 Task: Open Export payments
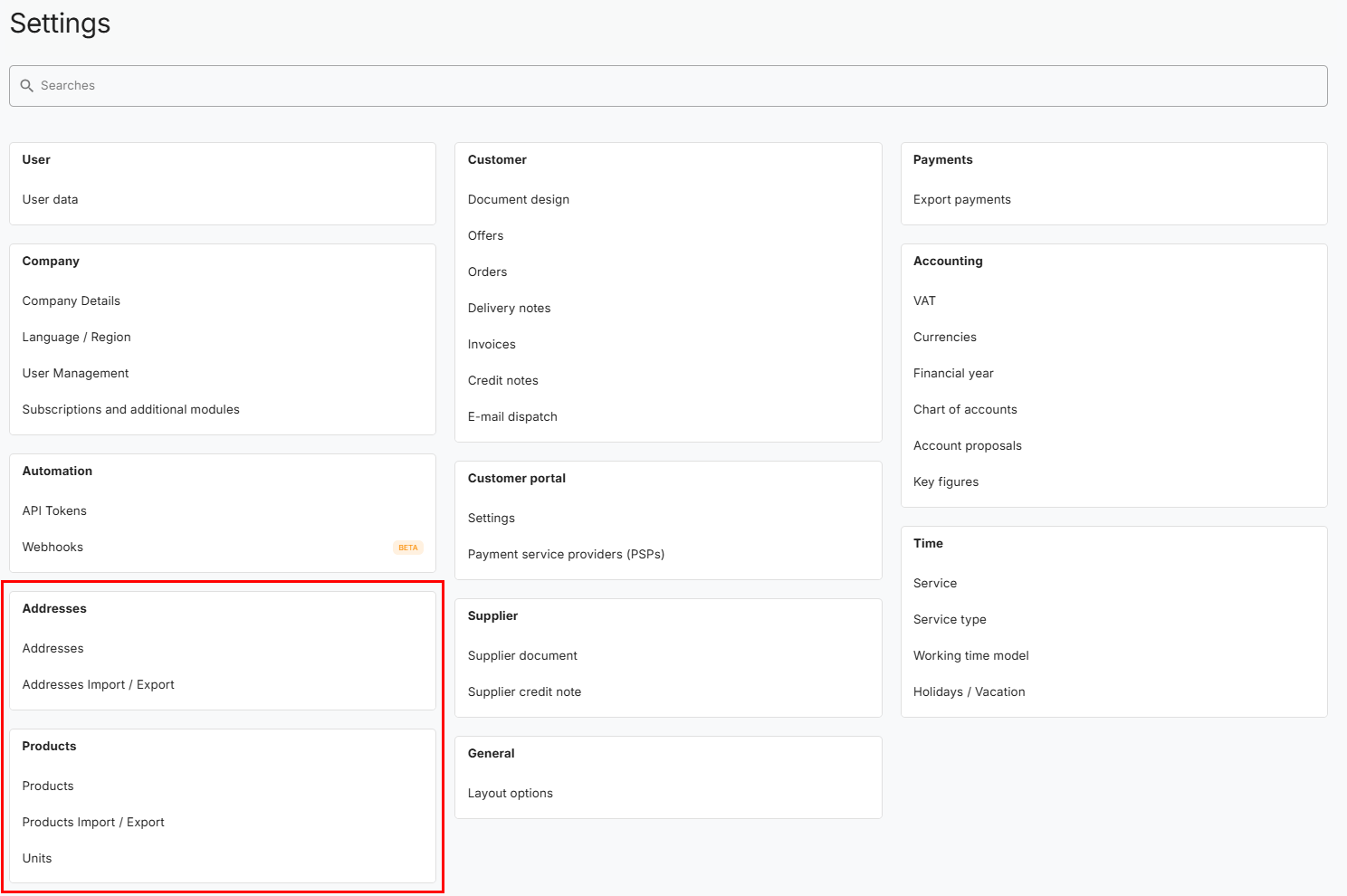point(961,200)
